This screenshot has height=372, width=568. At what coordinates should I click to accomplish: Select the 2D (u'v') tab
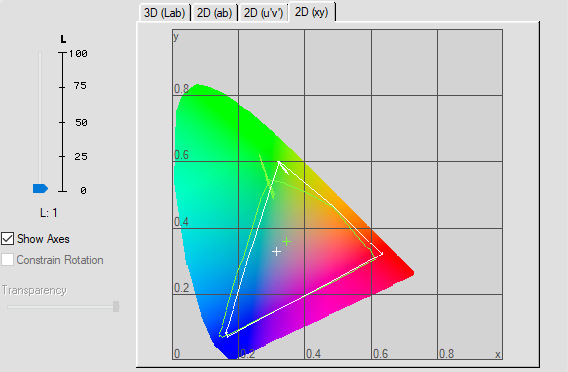point(263,13)
